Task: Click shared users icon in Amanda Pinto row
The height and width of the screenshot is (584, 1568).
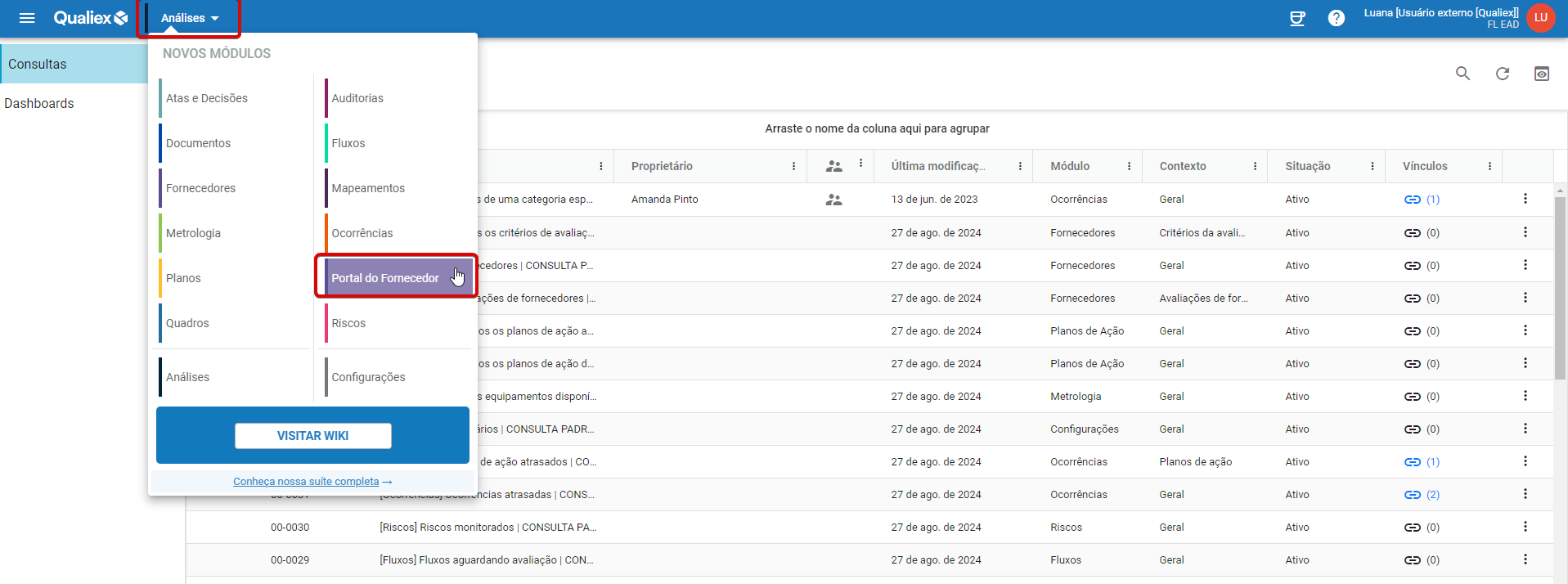Action: (834, 200)
